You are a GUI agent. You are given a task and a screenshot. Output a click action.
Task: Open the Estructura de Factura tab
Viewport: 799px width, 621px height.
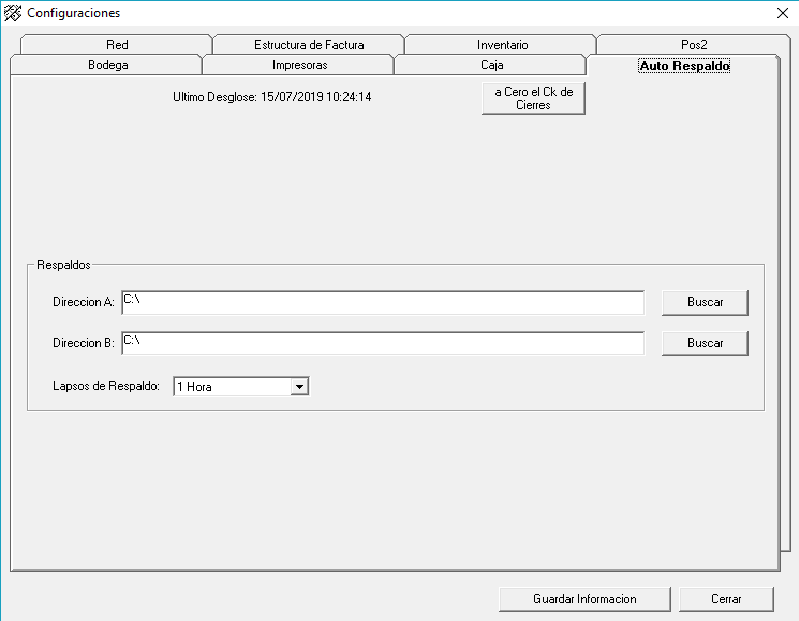coord(308,45)
